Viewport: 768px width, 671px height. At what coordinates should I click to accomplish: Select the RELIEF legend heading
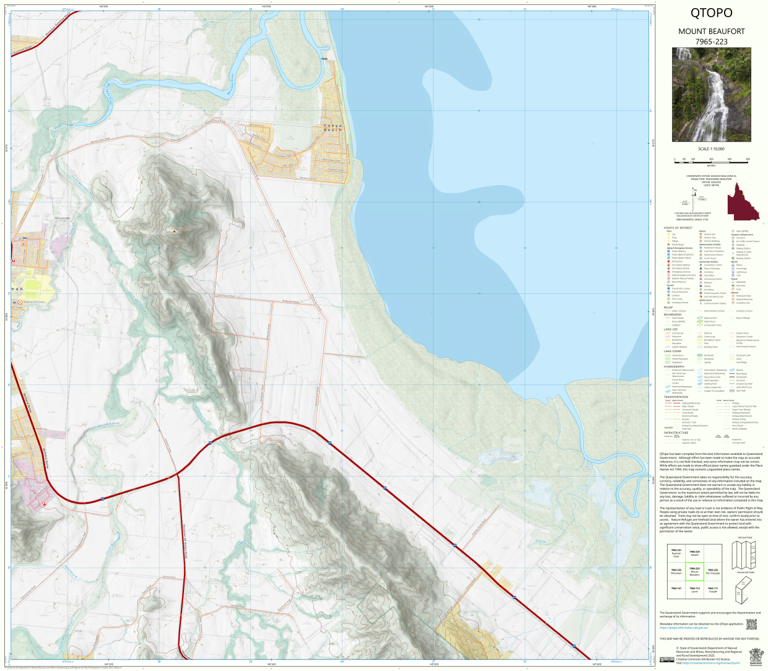click(x=668, y=308)
